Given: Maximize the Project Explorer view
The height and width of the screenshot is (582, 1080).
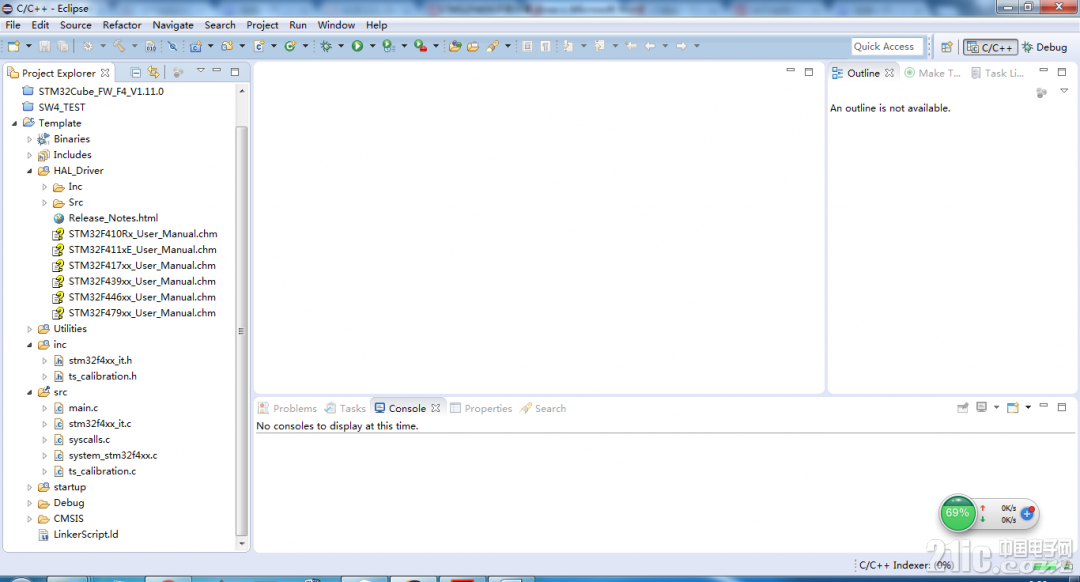Looking at the screenshot, I should [235, 72].
